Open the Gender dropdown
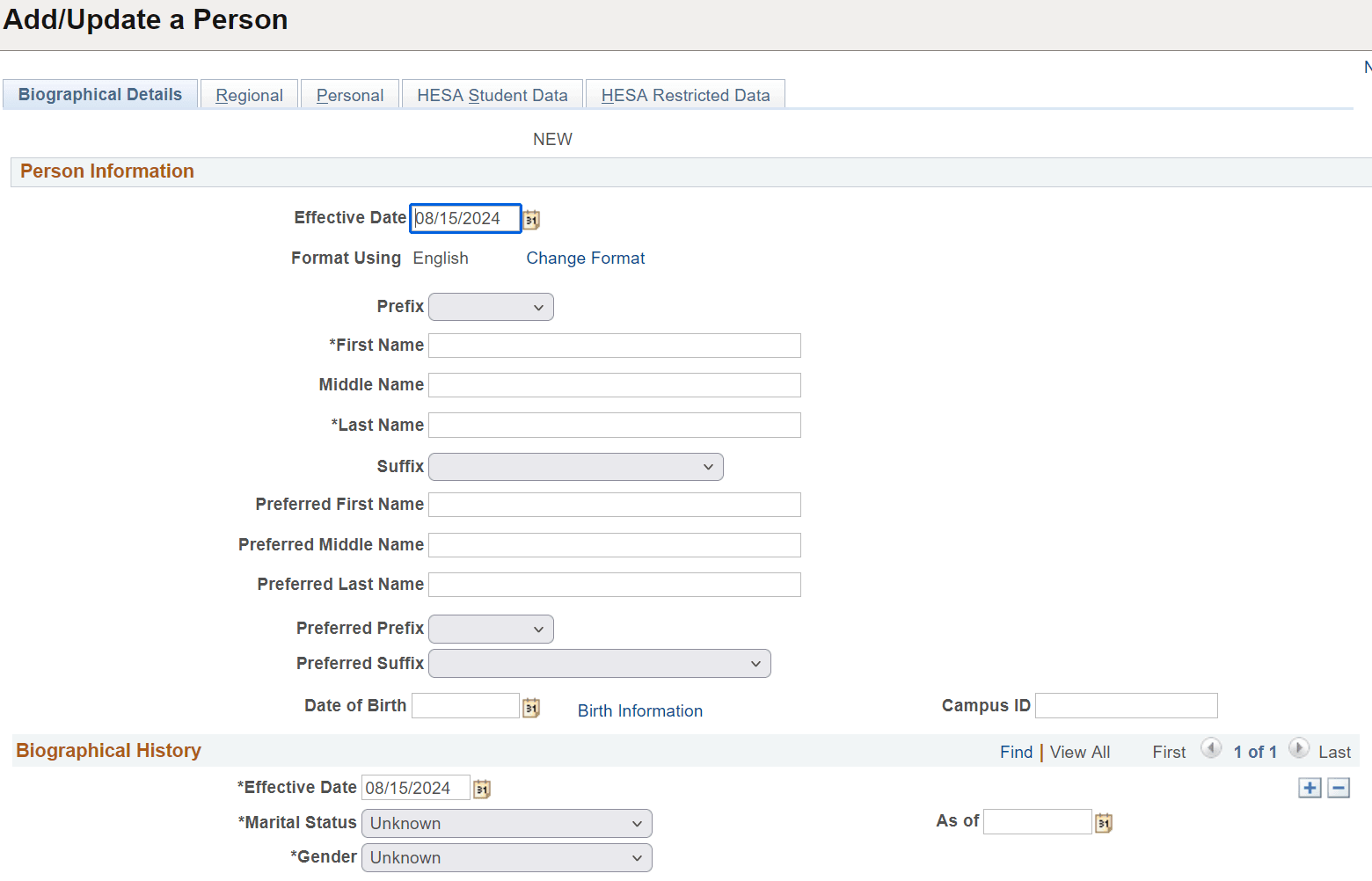This screenshot has height=881, width=1372. pos(507,857)
